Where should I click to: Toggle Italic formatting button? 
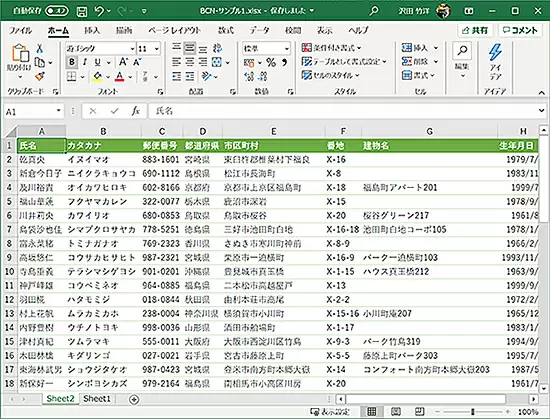click(x=85, y=62)
